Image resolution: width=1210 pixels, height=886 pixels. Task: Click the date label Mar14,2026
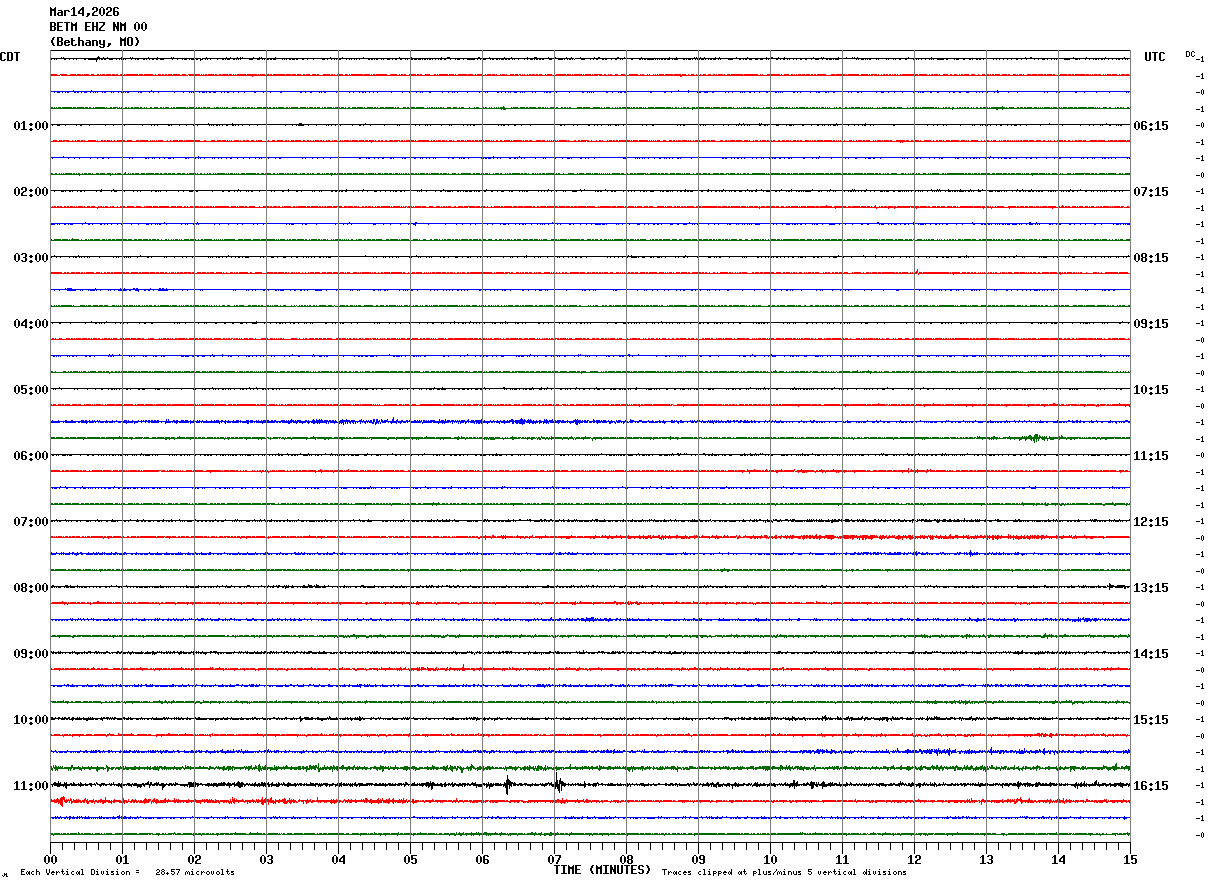pos(84,12)
